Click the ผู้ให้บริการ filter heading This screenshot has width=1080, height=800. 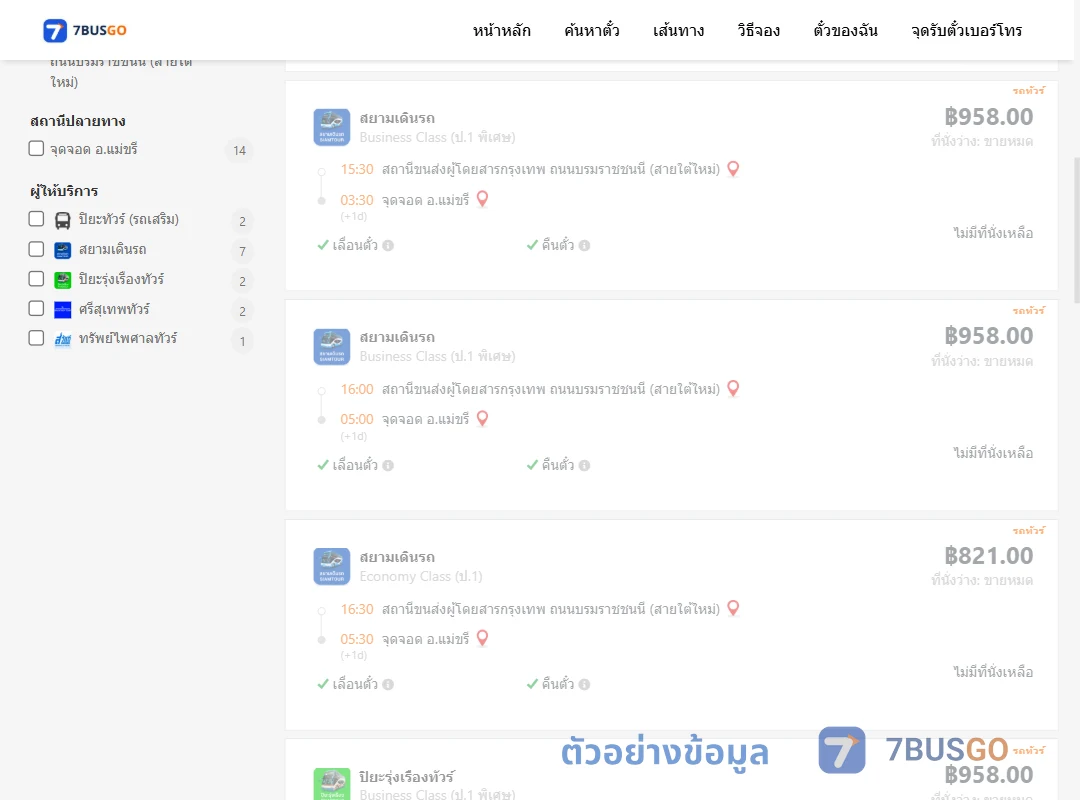(64, 191)
